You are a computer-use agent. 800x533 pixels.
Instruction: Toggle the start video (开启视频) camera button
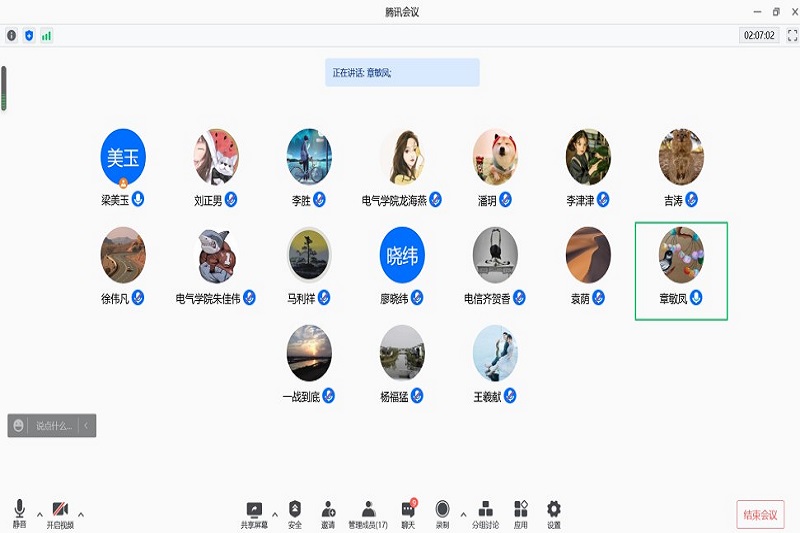(60, 510)
